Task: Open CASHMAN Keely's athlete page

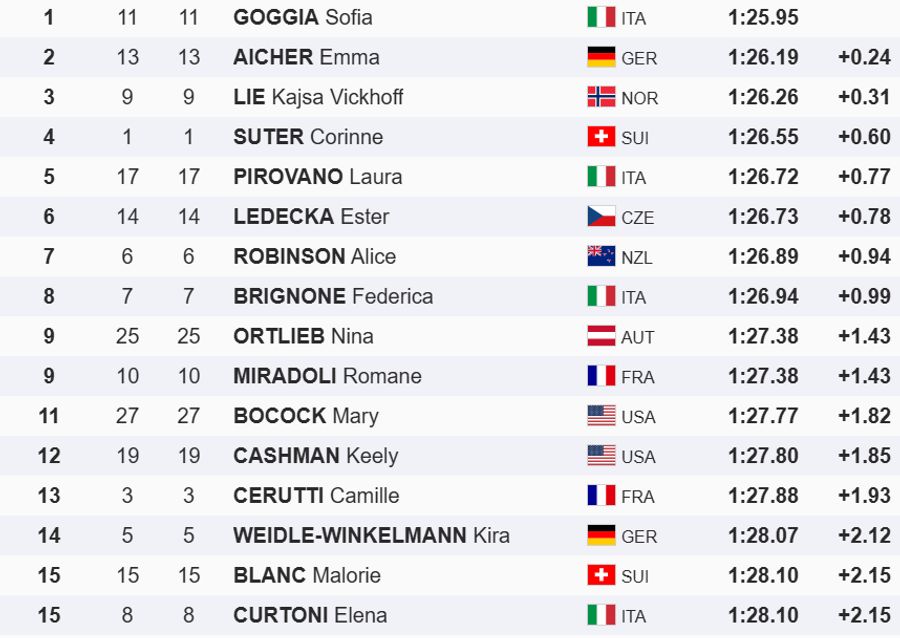Action: pyautogui.click(x=315, y=456)
